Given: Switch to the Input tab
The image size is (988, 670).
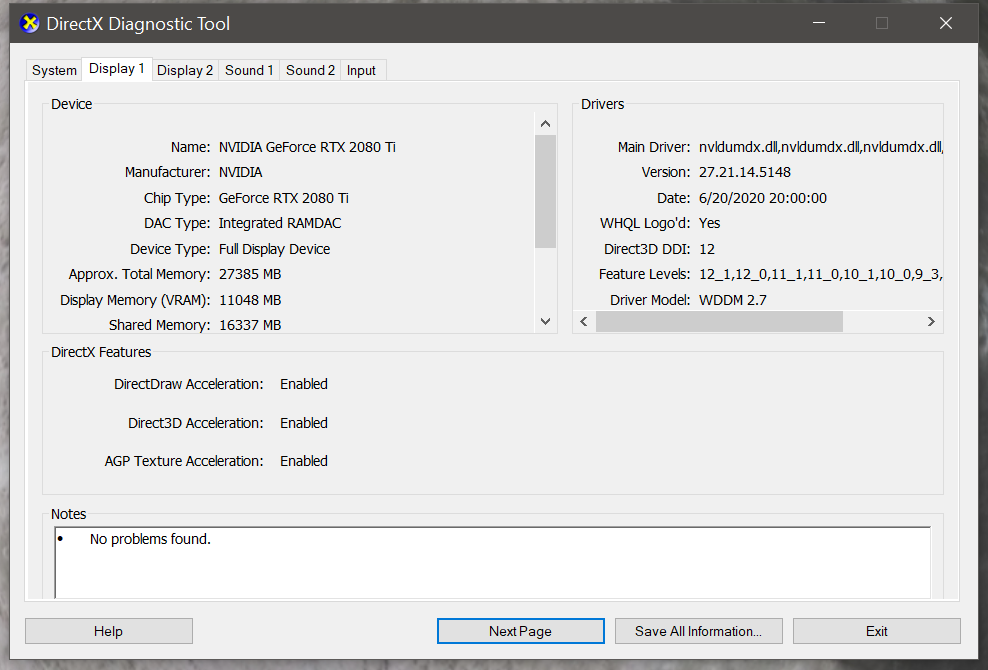Looking at the screenshot, I should [x=361, y=70].
